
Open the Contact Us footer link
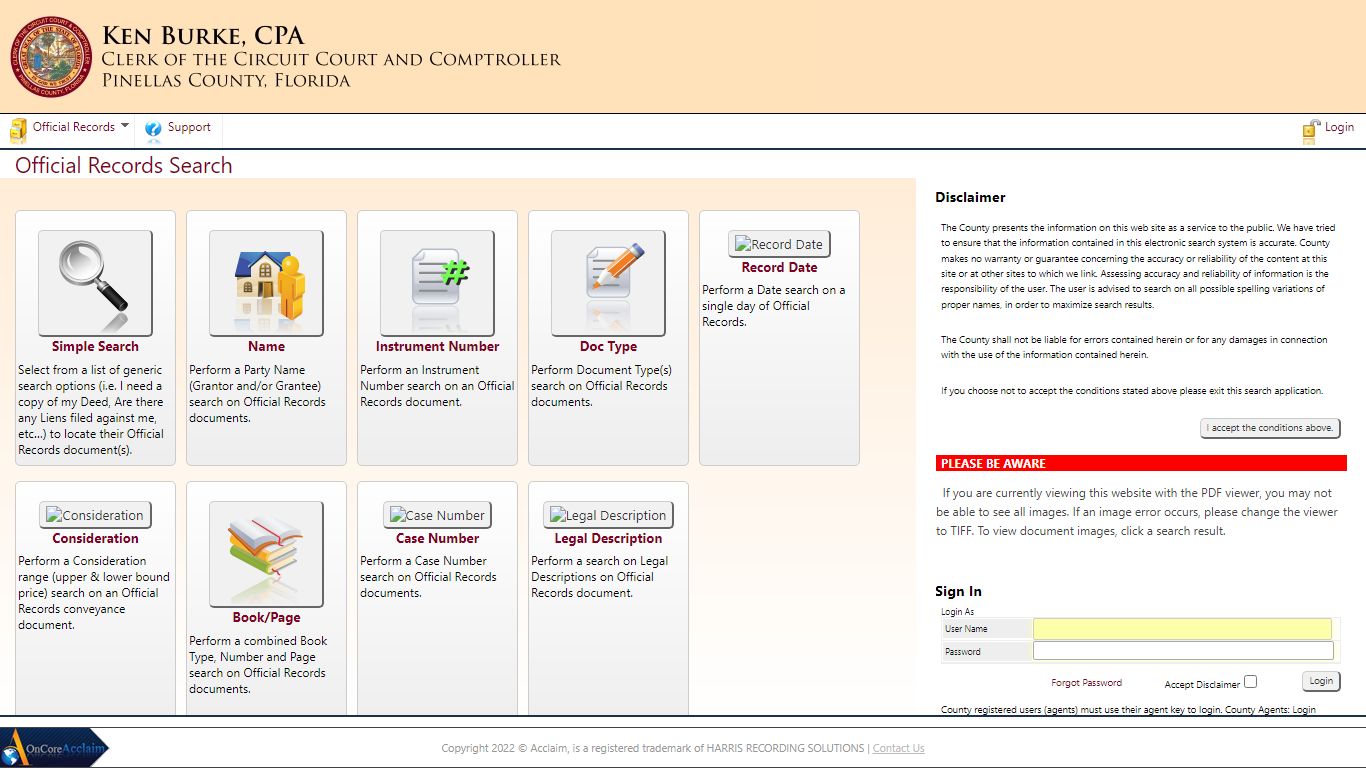pyautogui.click(x=898, y=748)
